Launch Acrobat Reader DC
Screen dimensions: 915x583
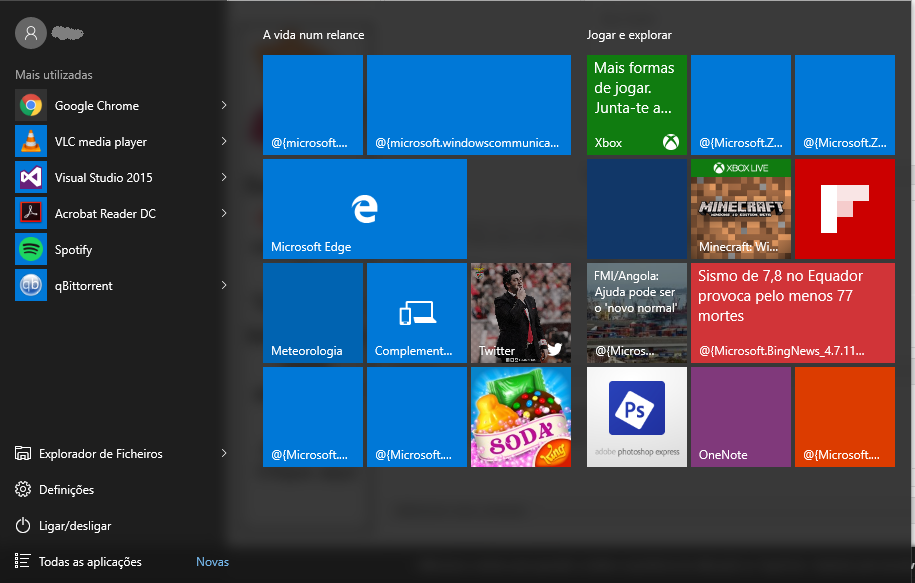(121, 214)
